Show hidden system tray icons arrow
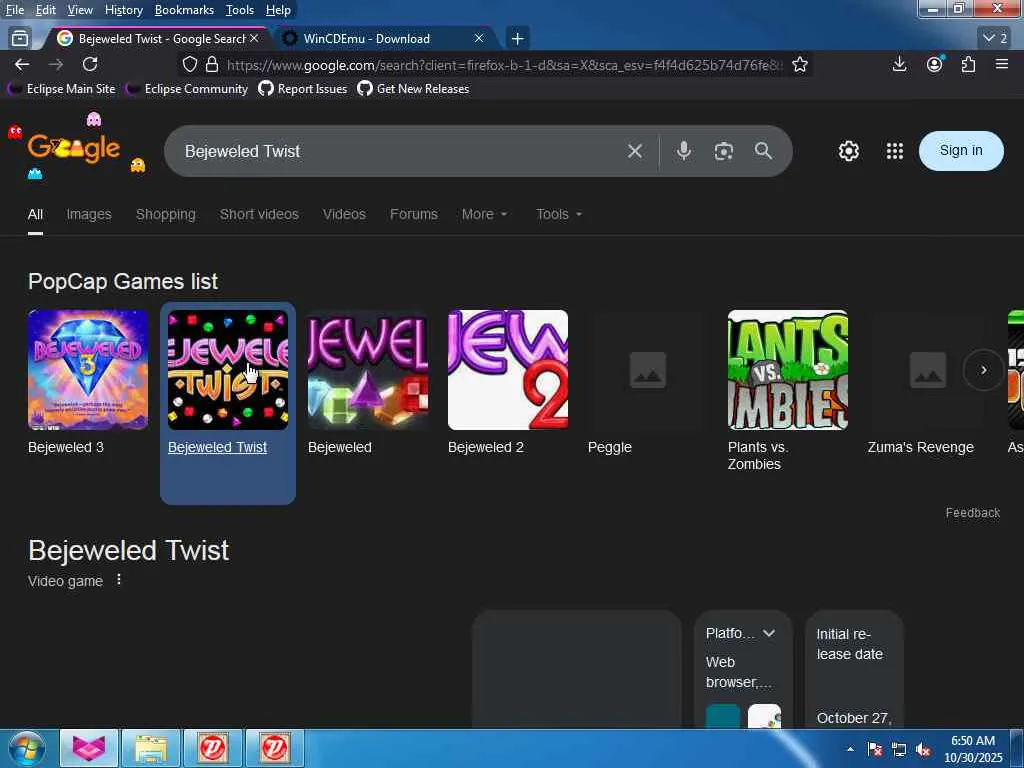 click(850, 749)
